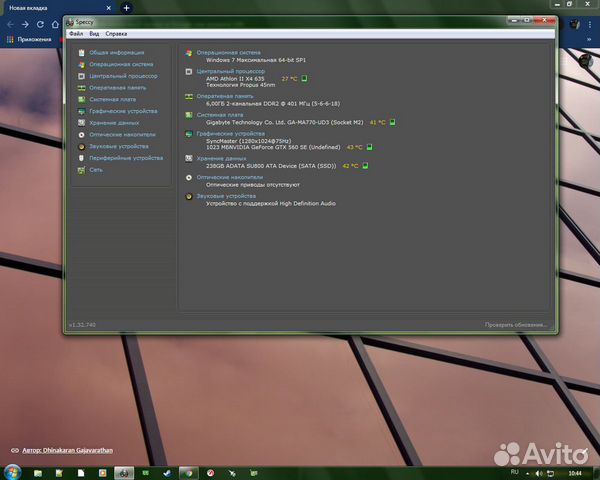
Task: Select Операционная система in the sidebar
Action: pos(121,64)
